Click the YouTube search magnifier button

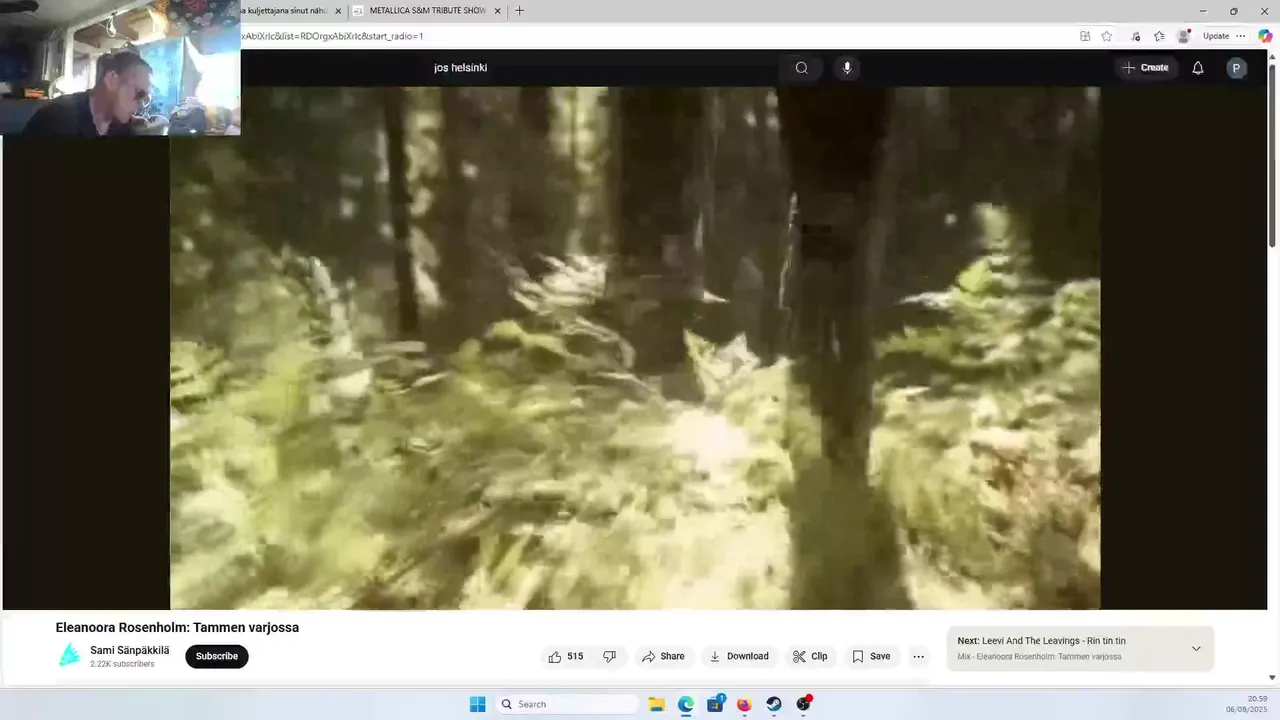[x=801, y=68]
